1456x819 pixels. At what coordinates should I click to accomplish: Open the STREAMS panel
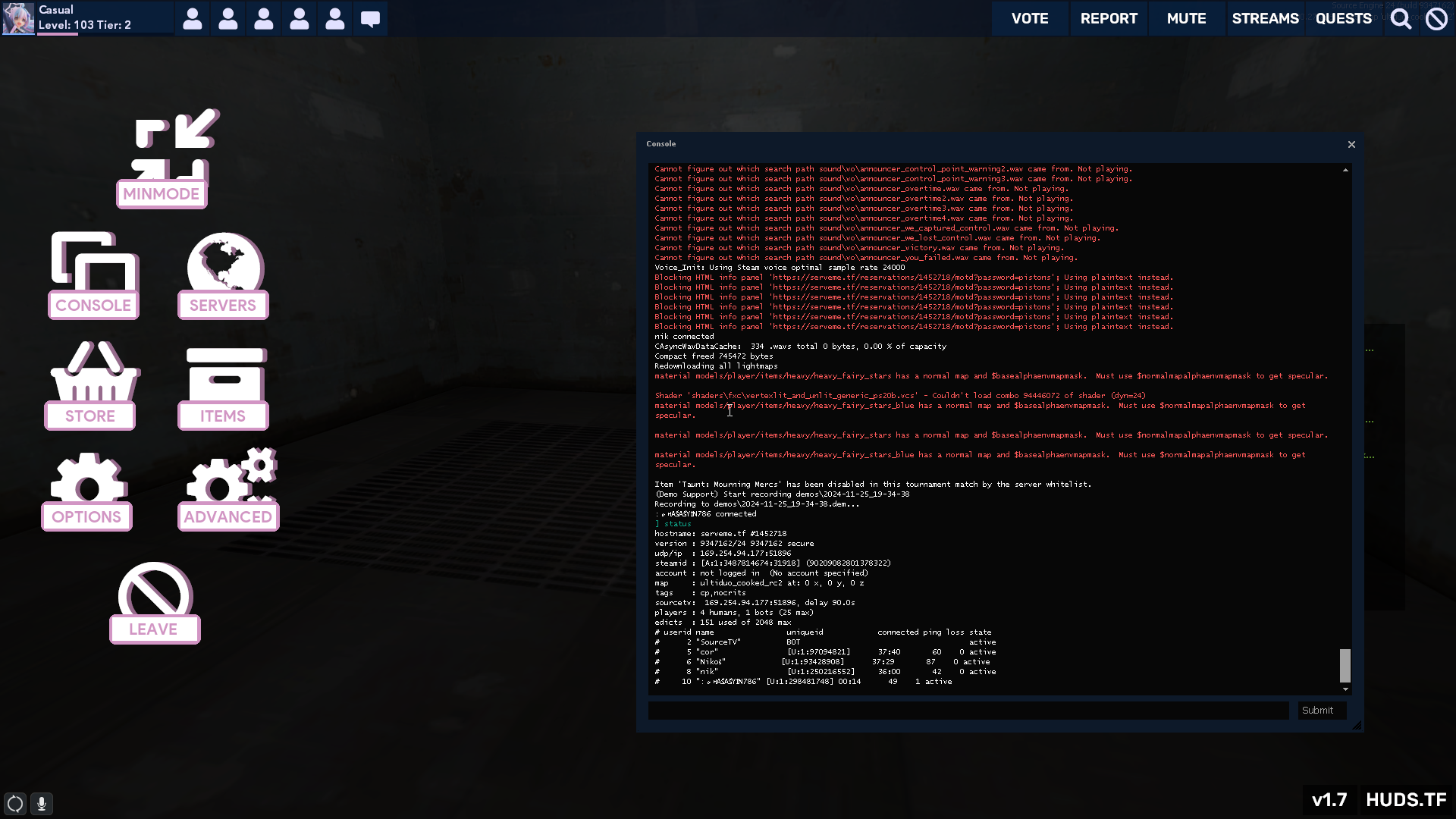pos(1265,18)
